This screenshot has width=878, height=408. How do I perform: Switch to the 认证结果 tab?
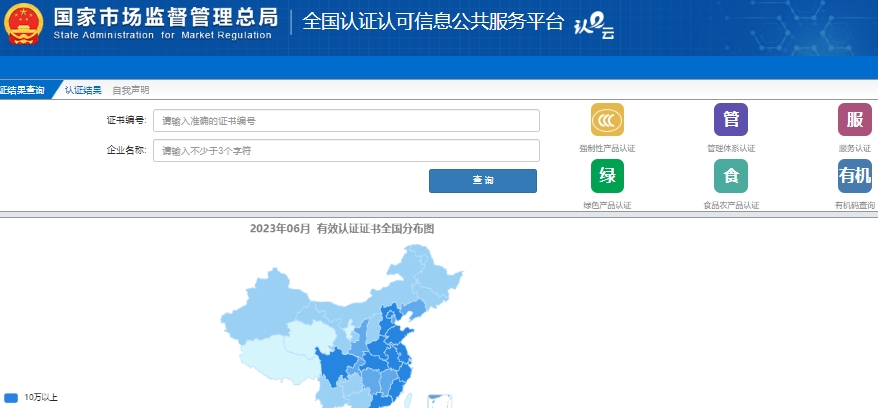[83, 90]
